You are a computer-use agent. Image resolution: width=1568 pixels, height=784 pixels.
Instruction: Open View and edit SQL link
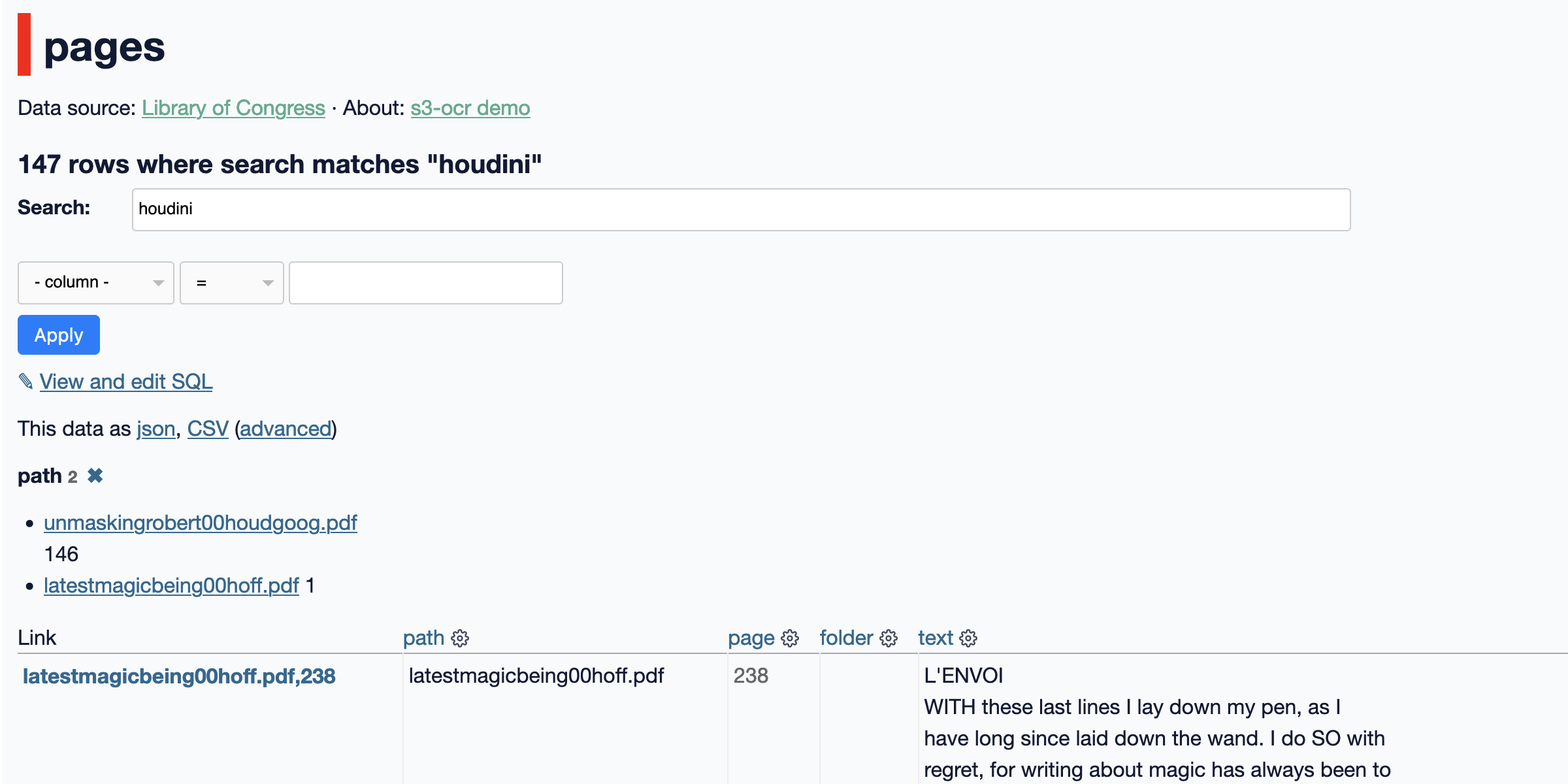click(x=126, y=382)
